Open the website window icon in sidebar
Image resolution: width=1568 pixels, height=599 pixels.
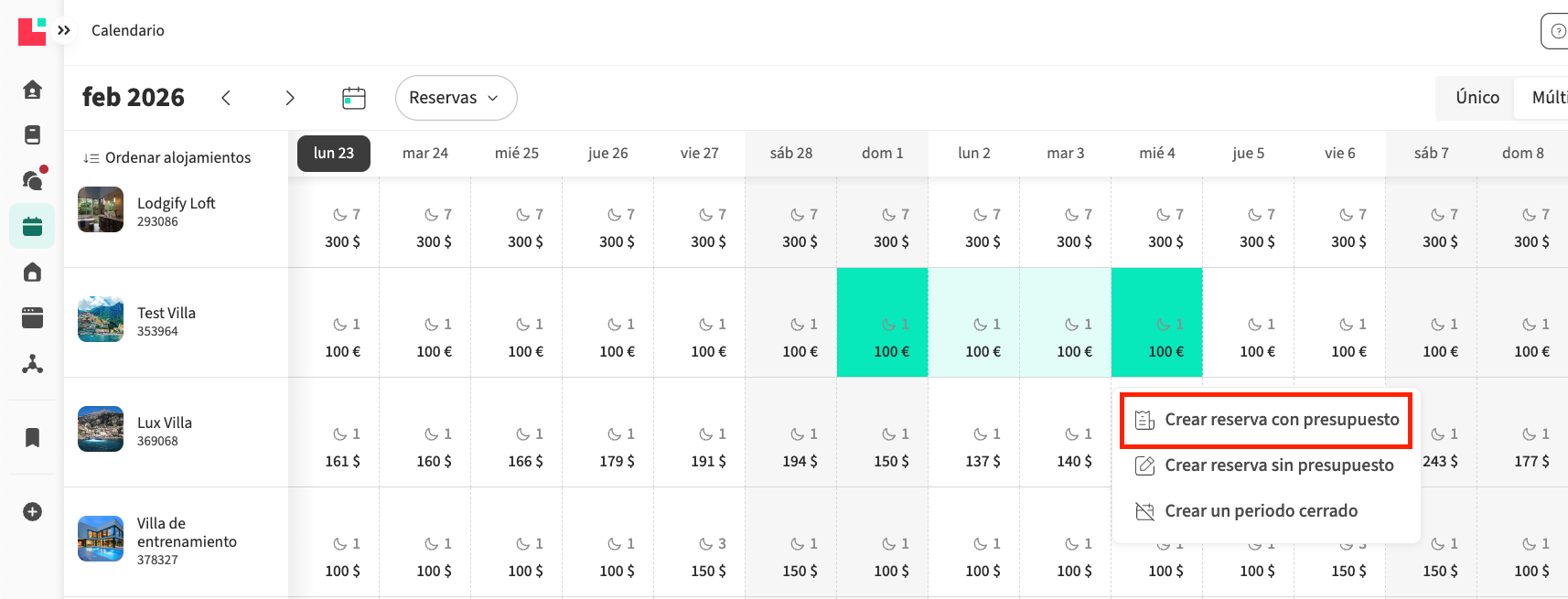pyautogui.click(x=32, y=318)
